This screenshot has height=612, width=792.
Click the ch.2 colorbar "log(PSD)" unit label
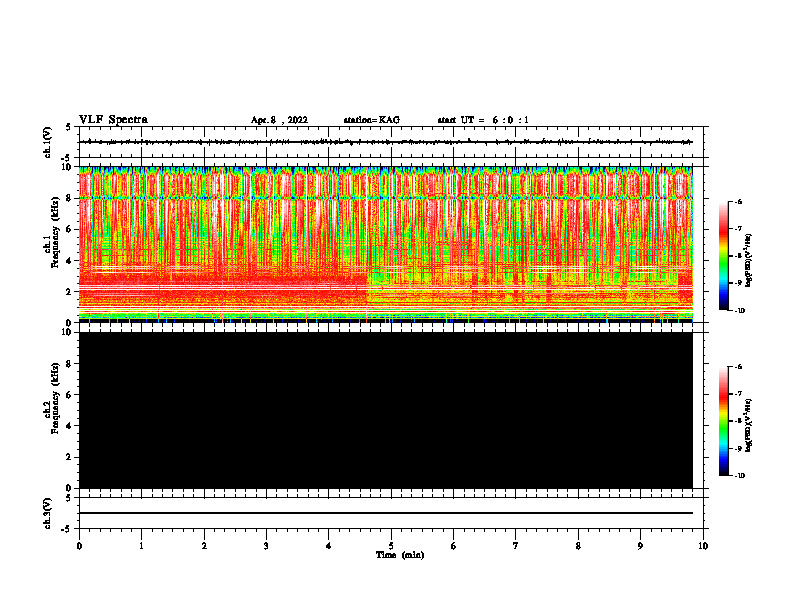[748, 425]
